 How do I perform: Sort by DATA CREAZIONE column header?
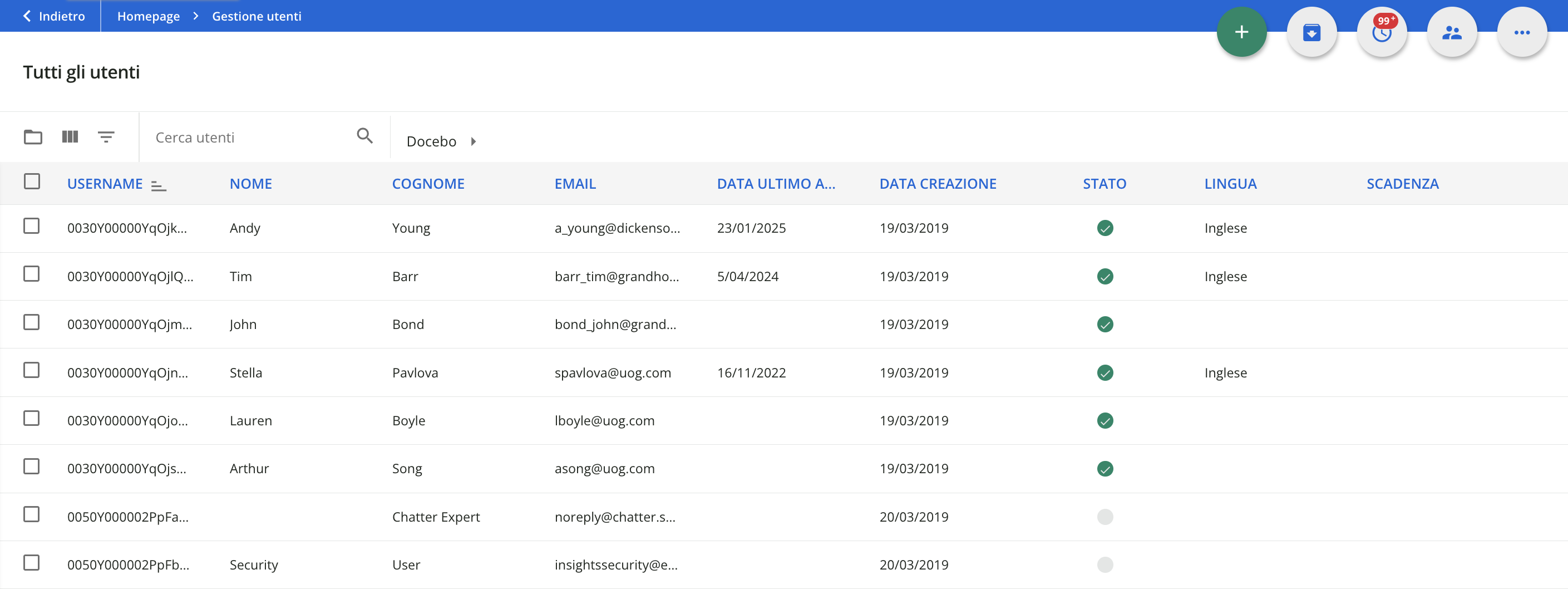(938, 184)
